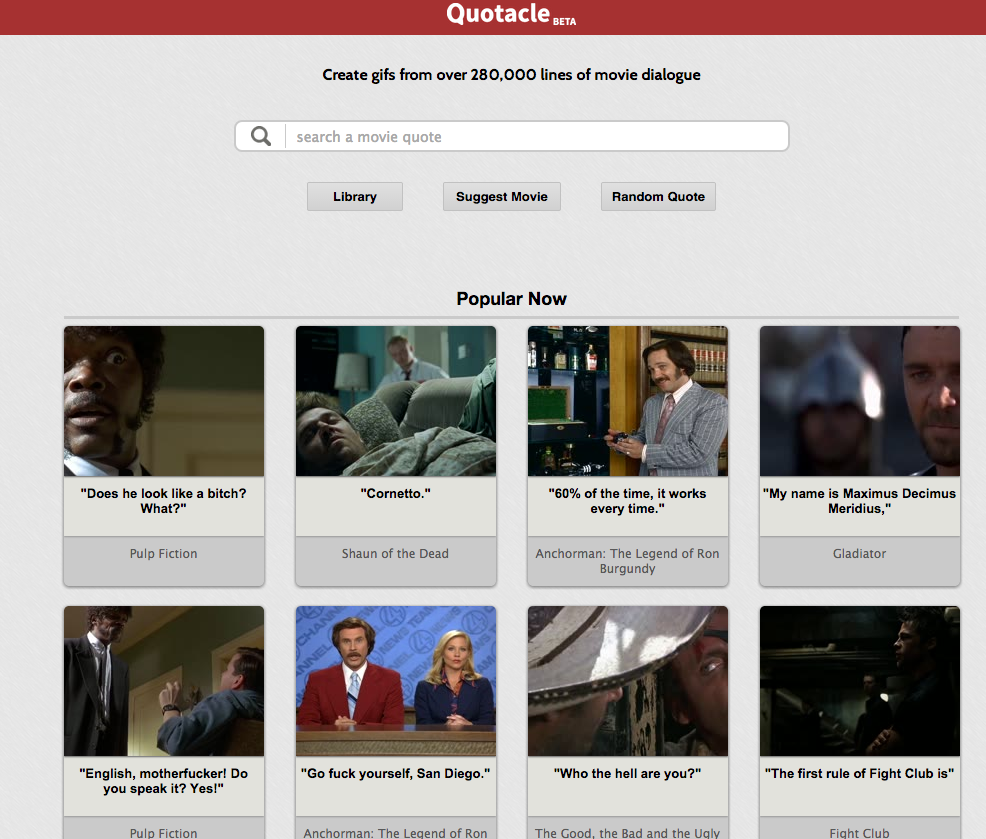Click the Gladiator movie title
Image resolution: width=986 pixels, height=839 pixels.
(x=860, y=554)
